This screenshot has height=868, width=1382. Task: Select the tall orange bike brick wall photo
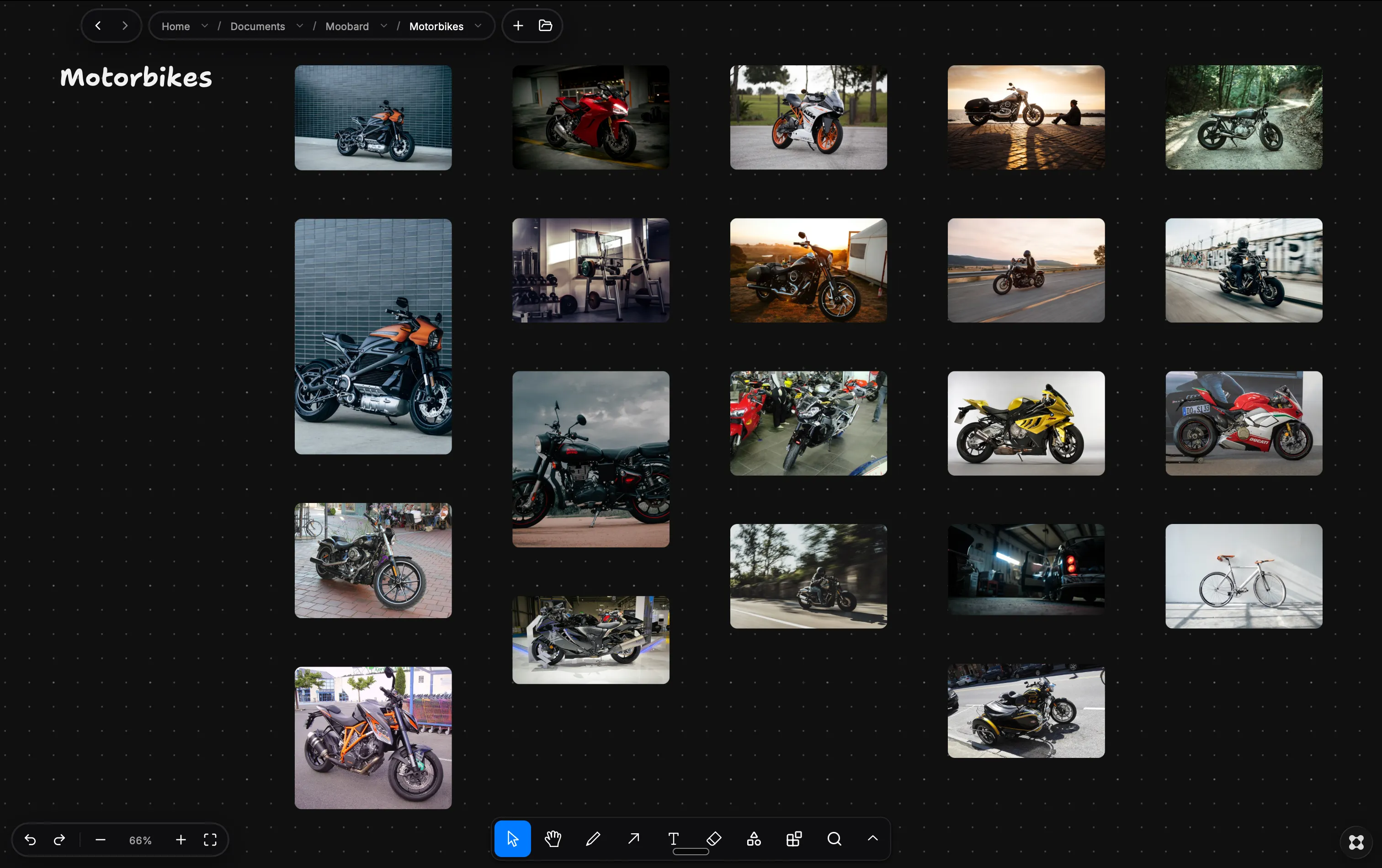(x=373, y=336)
